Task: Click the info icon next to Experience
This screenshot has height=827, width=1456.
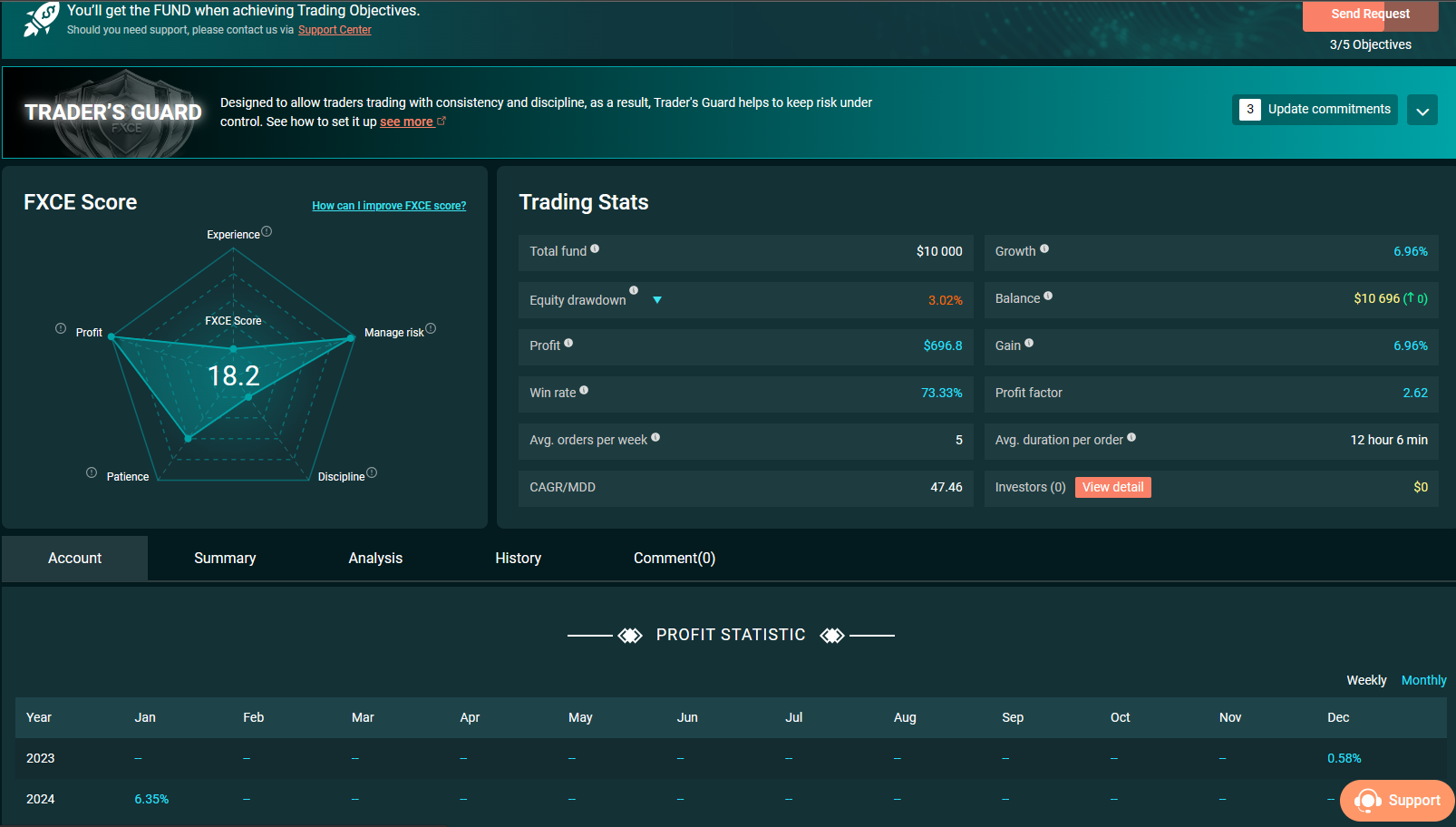Action: coord(267,232)
